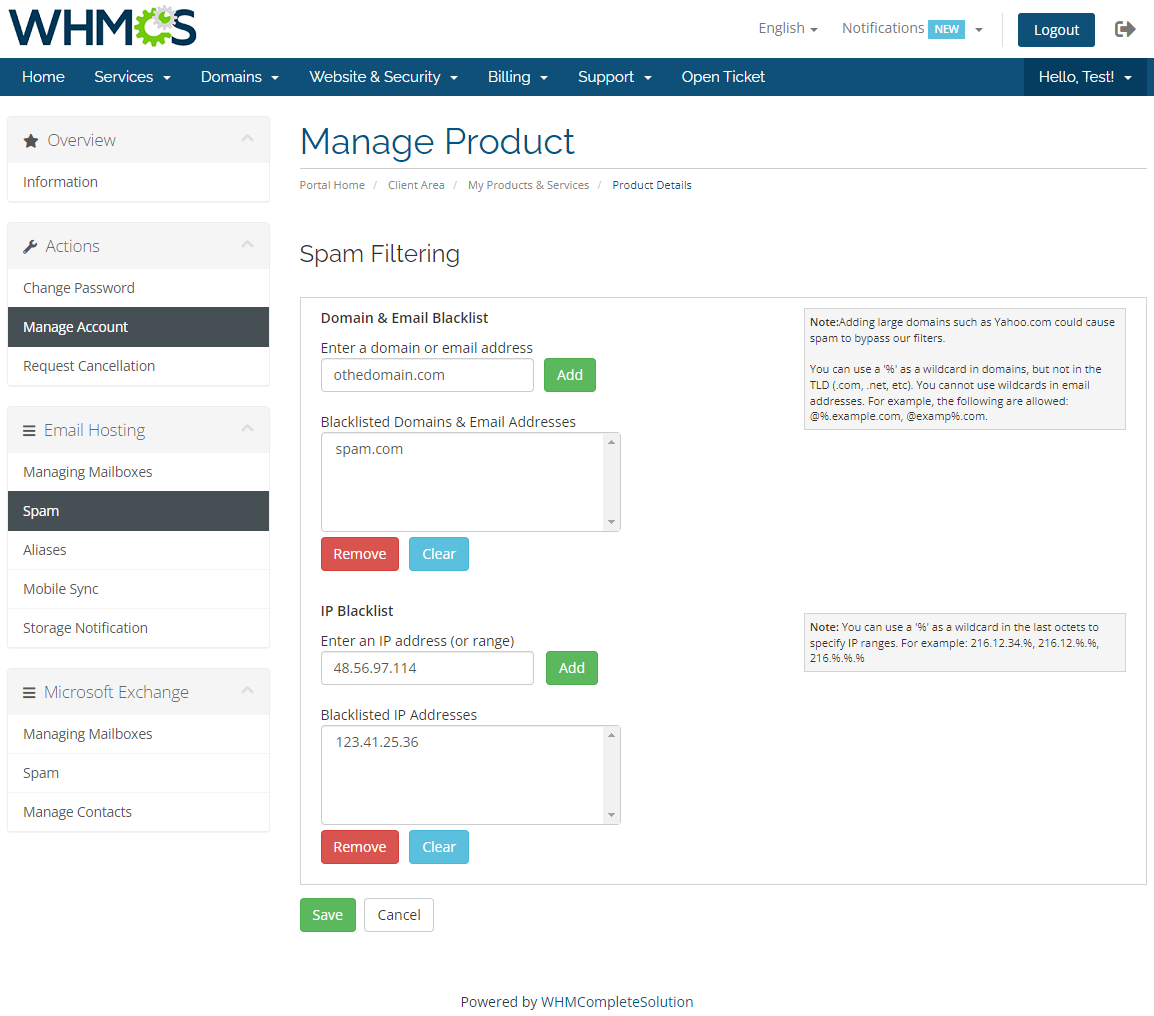The width and height of the screenshot is (1154, 1016).
Task: Open Email Hosting Managing Mailboxes
Action: (138, 472)
